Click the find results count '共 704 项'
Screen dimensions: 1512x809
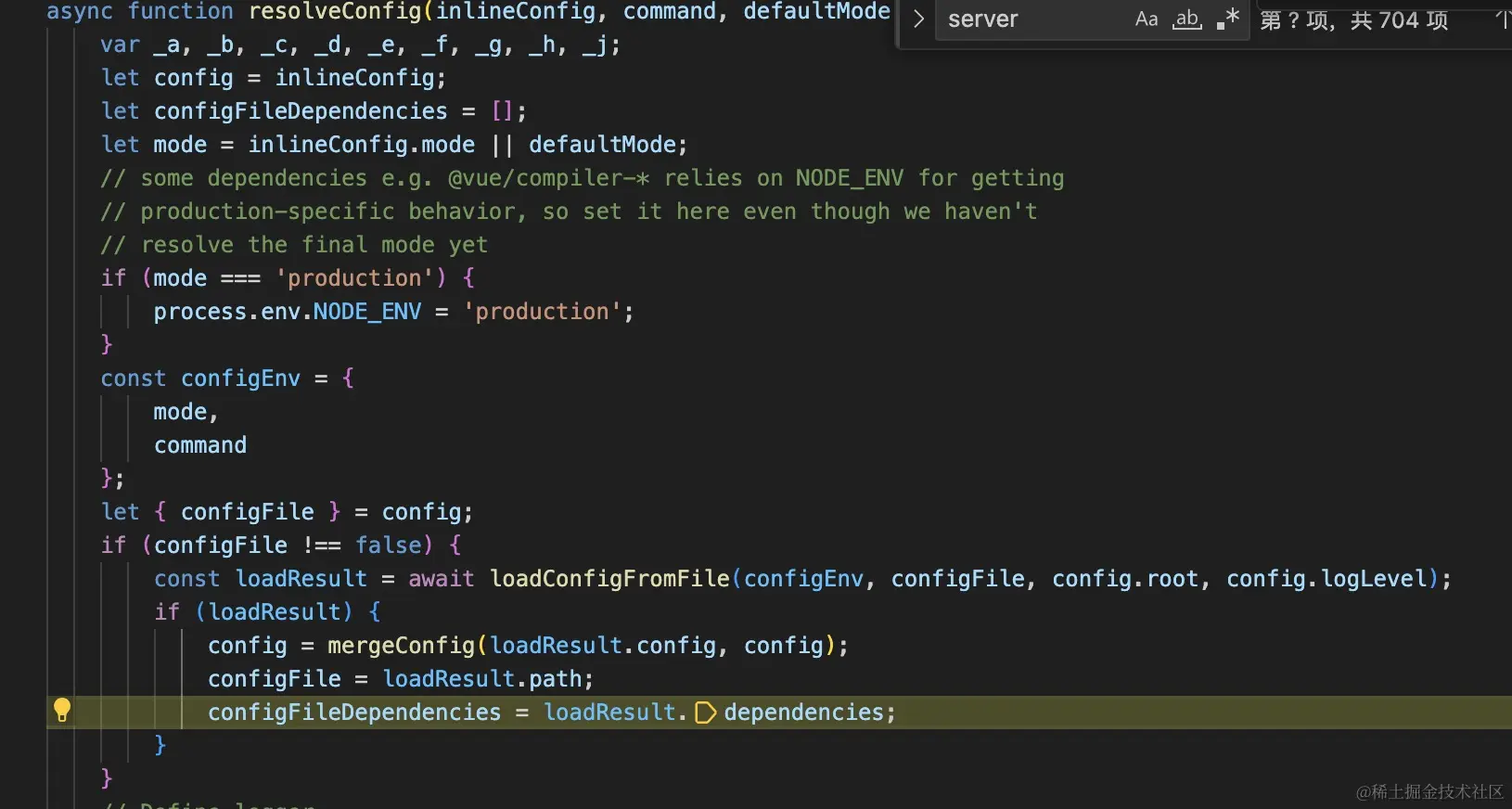click(1399, 20)
